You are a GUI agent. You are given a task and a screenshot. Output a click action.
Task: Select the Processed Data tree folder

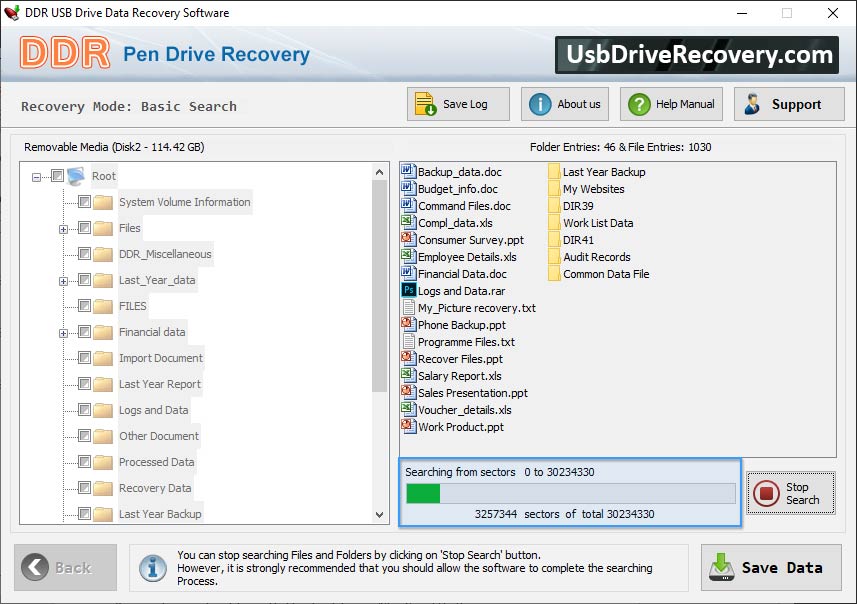pos(156,462)
